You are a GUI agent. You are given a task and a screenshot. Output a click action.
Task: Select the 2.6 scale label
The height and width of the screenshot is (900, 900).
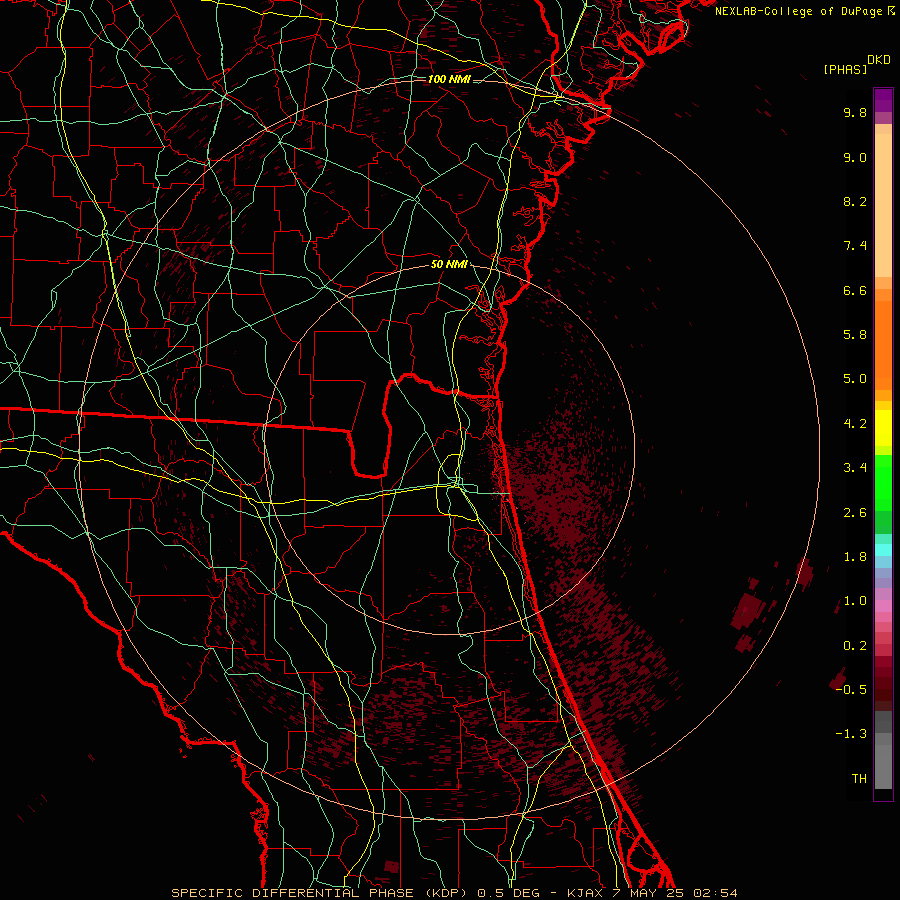click(855, 513)
